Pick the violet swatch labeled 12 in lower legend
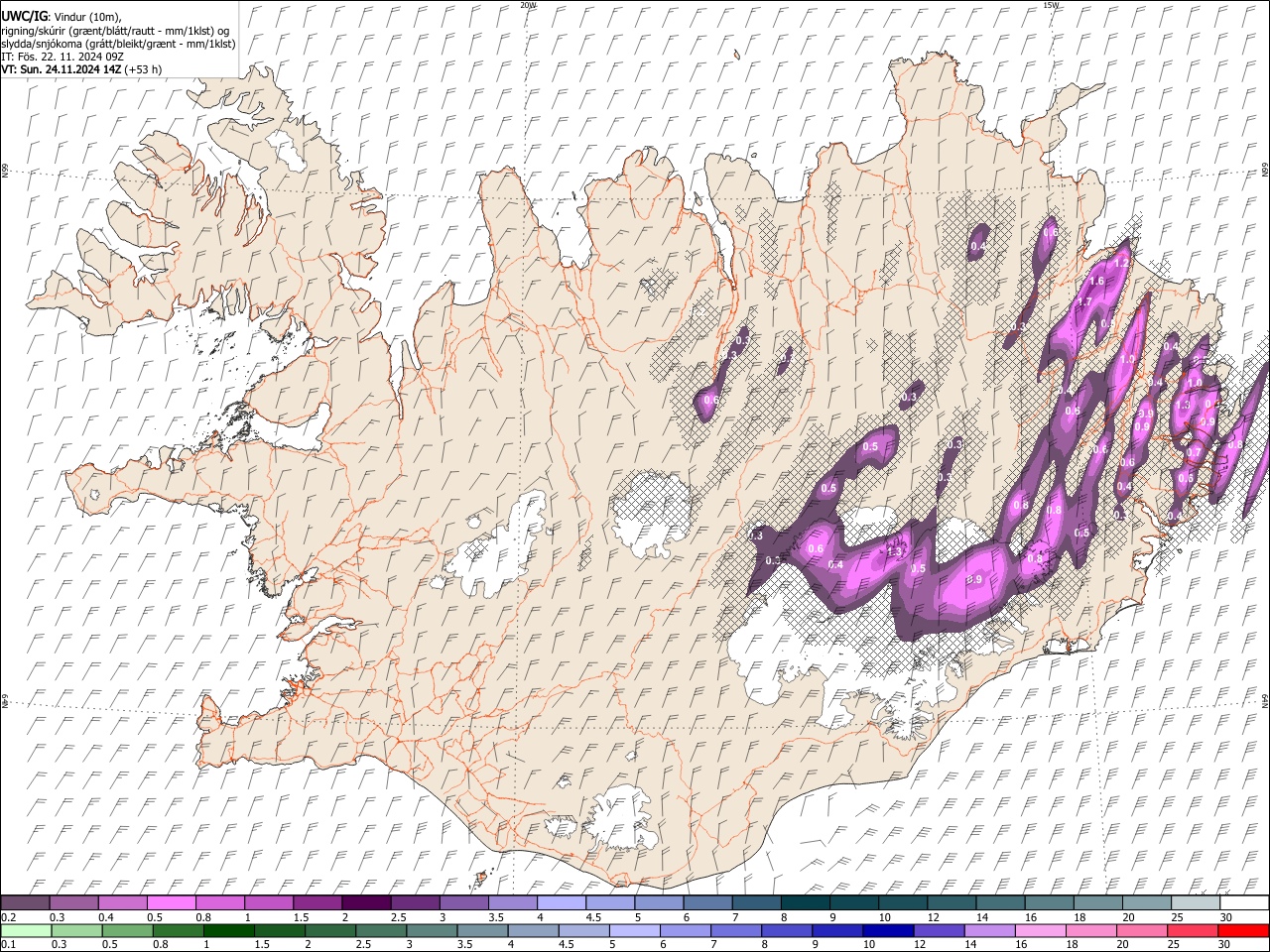 [x=939, y=930]
